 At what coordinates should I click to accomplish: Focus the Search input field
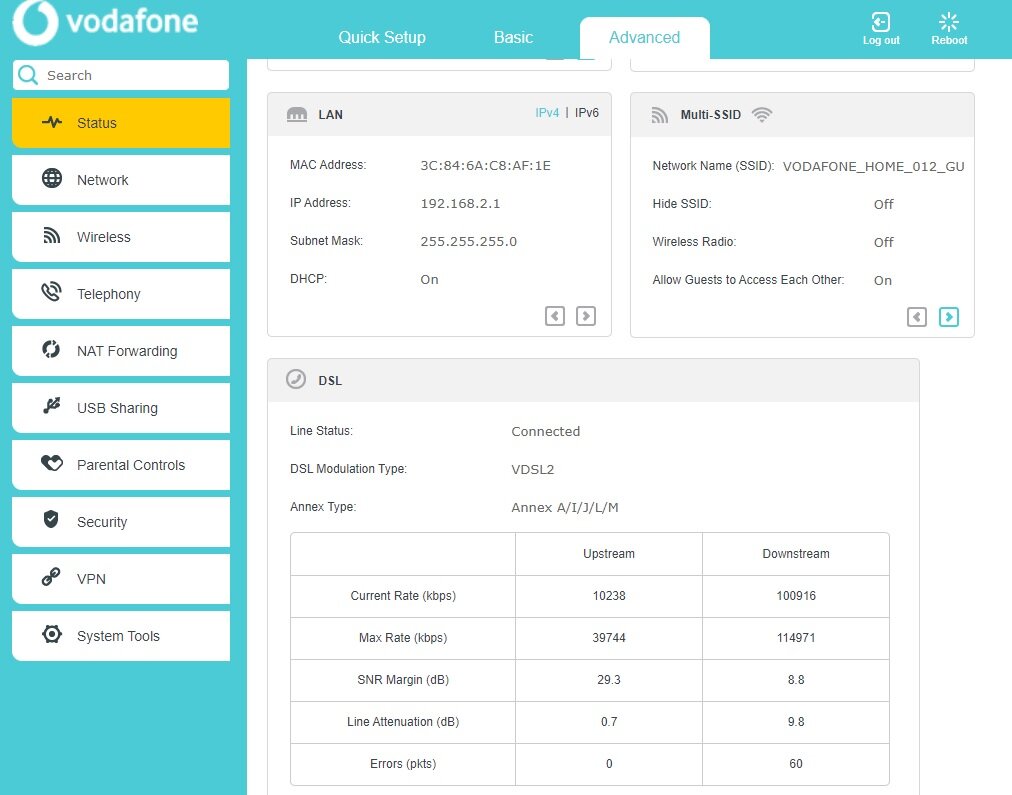tap(121, 75)
